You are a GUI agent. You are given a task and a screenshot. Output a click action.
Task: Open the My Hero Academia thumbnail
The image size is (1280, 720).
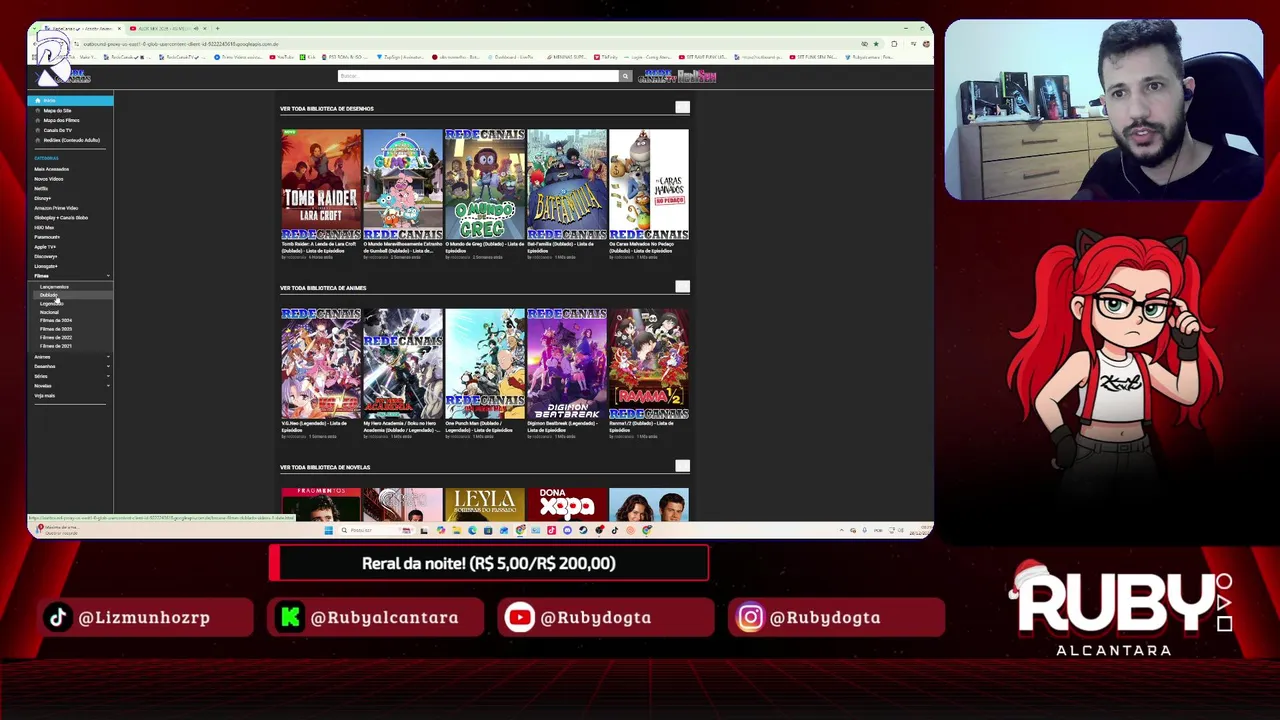coord(403,364)
